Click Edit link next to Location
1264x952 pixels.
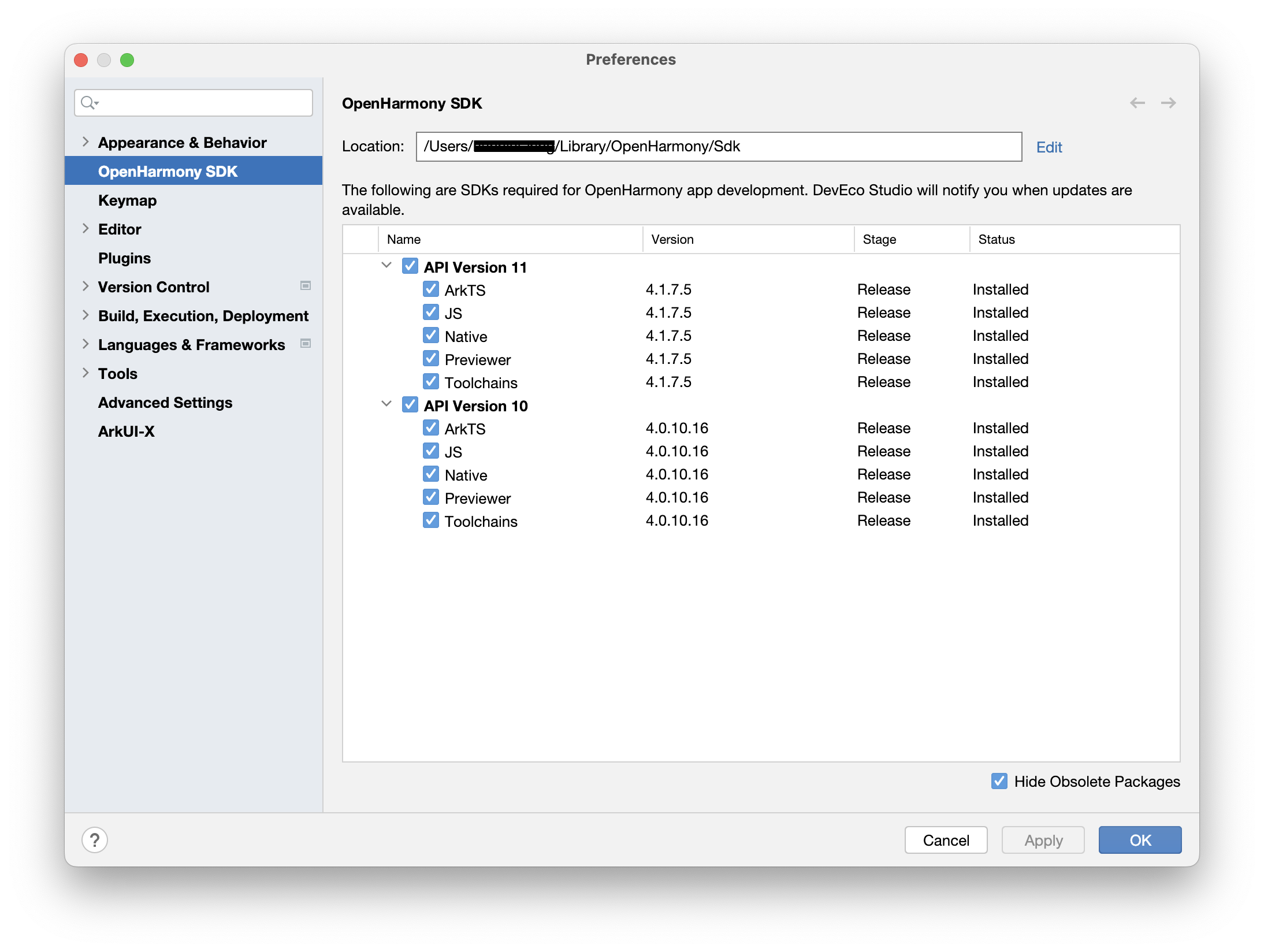pos(1049,147)
